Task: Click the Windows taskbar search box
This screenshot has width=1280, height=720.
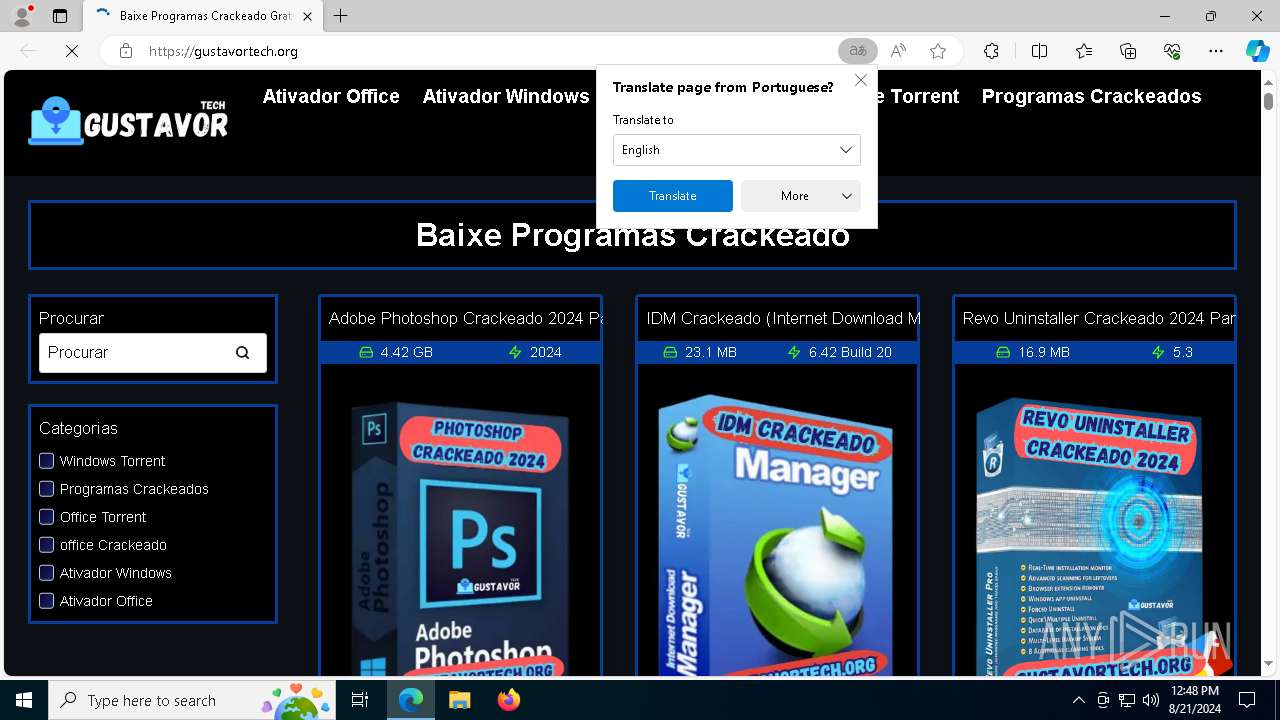Action: [192, 700]
